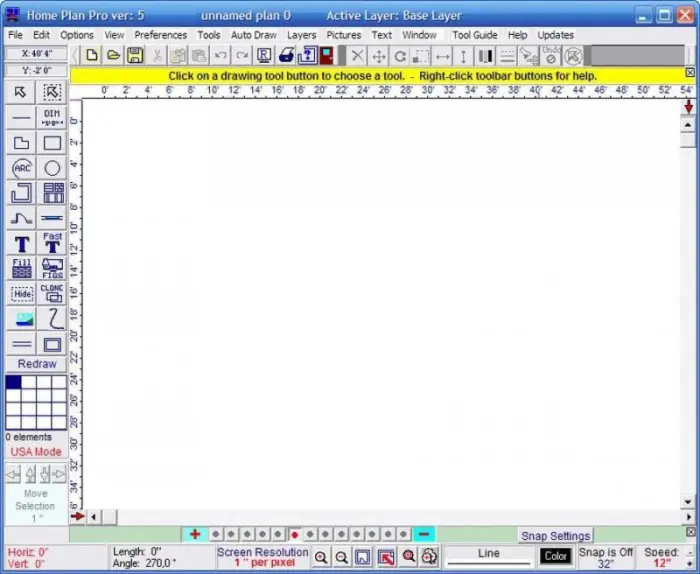Open the Auto Draw menu

[254, 35]
